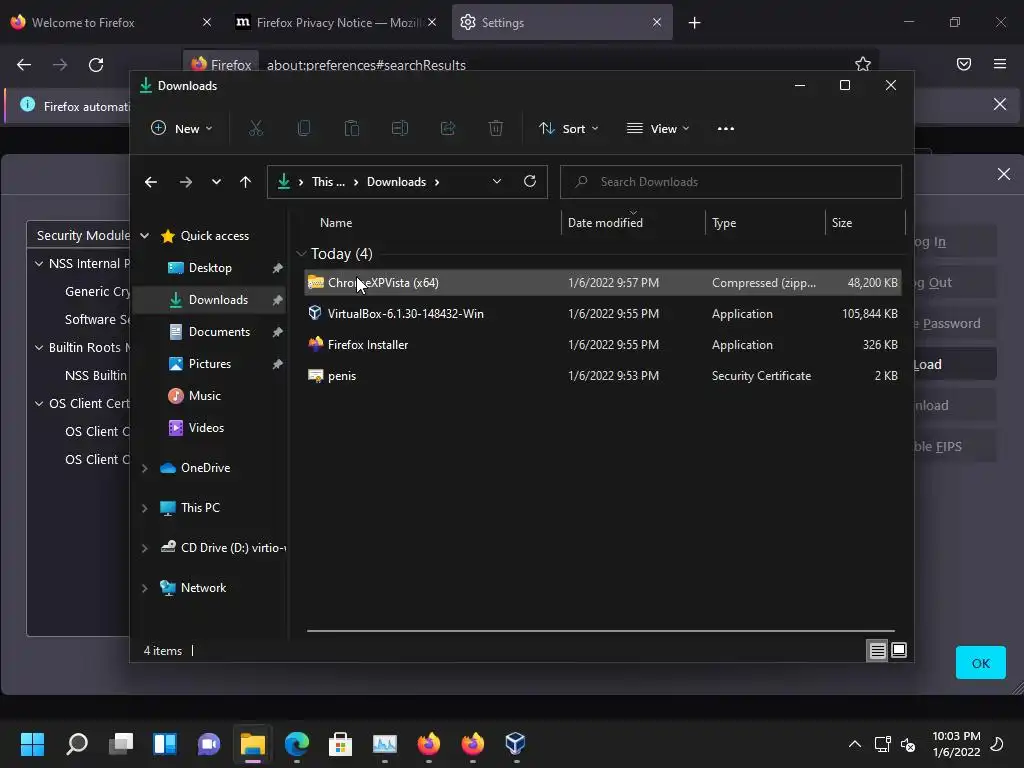
Task: Expand This PC in navigation pane
Action: [145, 508]
